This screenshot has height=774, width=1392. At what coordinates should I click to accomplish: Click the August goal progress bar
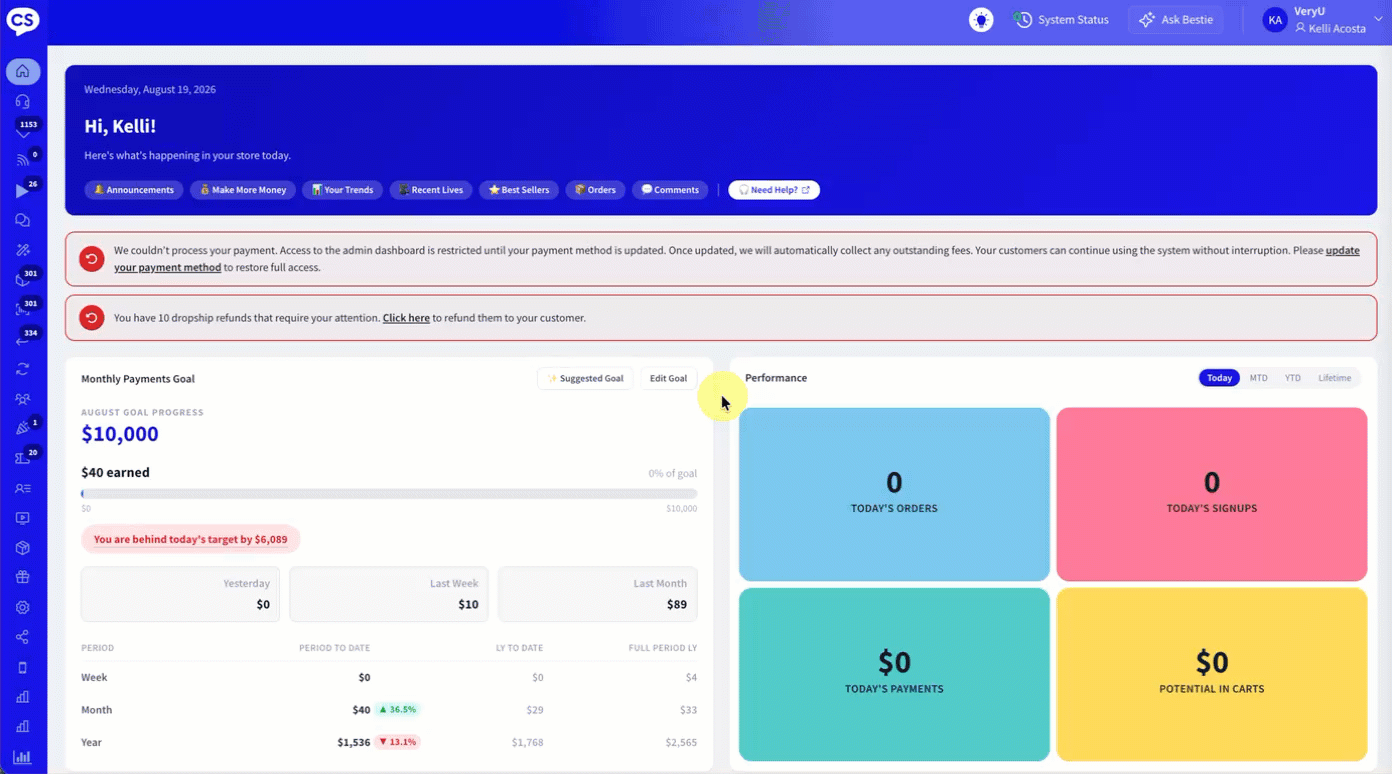point(389,494)
